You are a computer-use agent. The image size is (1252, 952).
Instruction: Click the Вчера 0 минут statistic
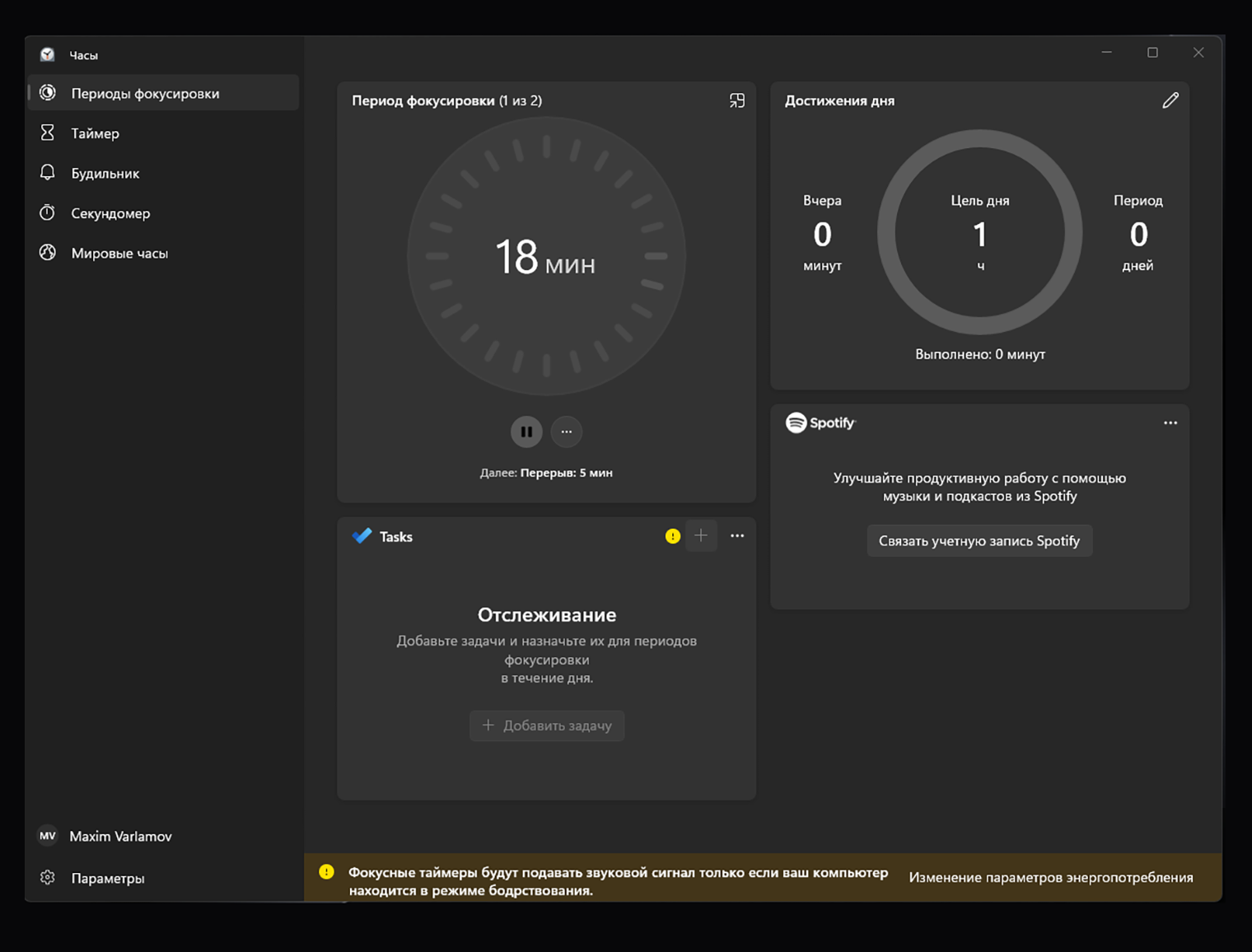[x=822, y=233]
